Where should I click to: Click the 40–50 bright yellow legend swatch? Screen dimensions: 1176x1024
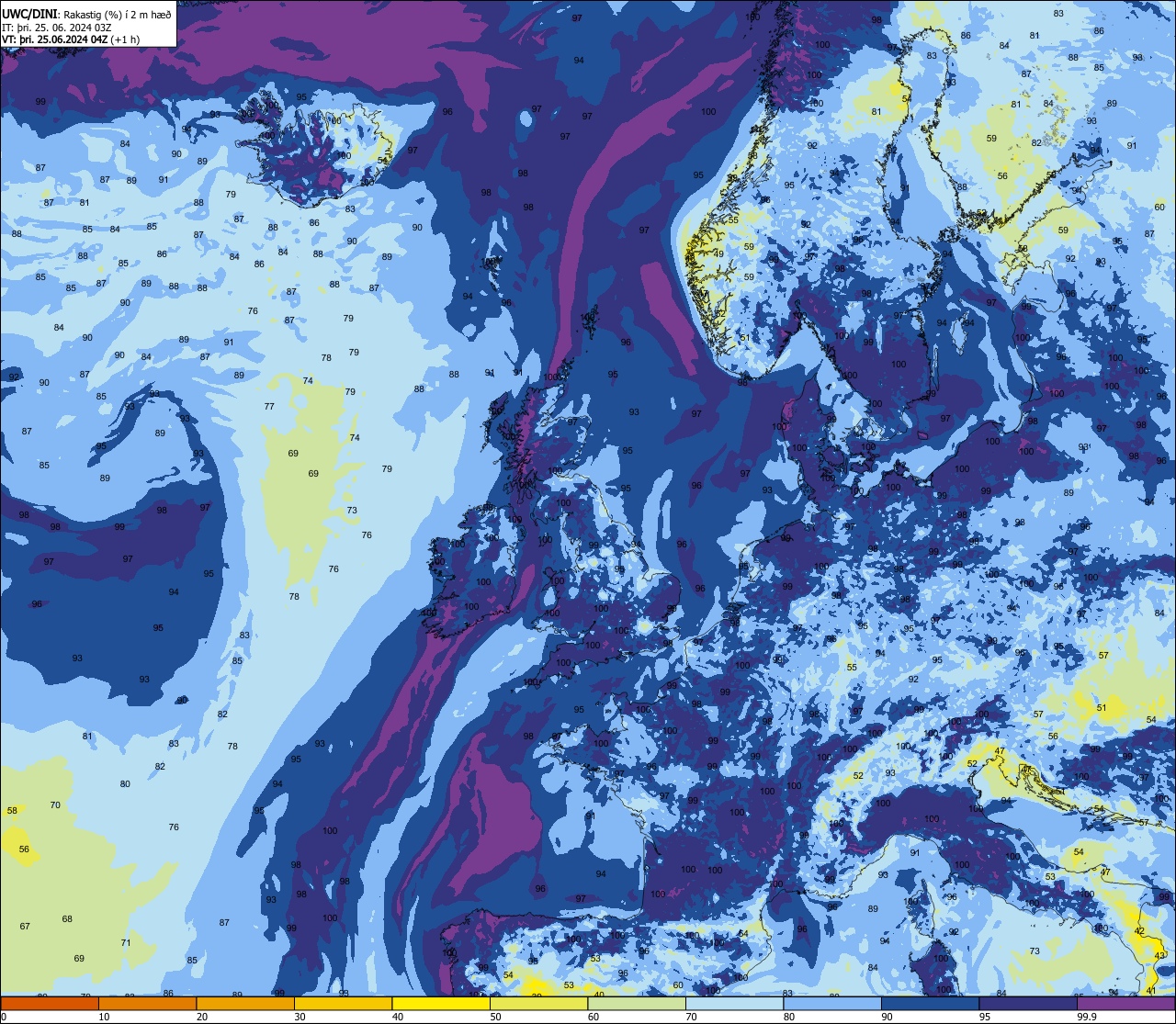click(441, 1004)
